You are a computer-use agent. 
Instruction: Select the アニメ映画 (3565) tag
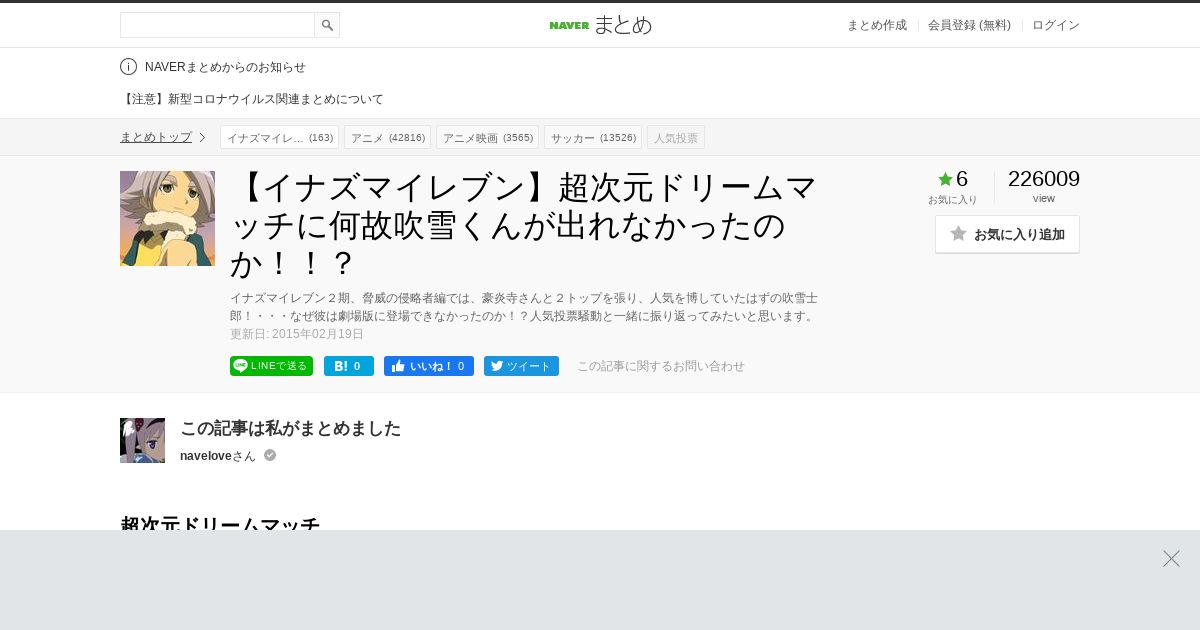[487, 137]
